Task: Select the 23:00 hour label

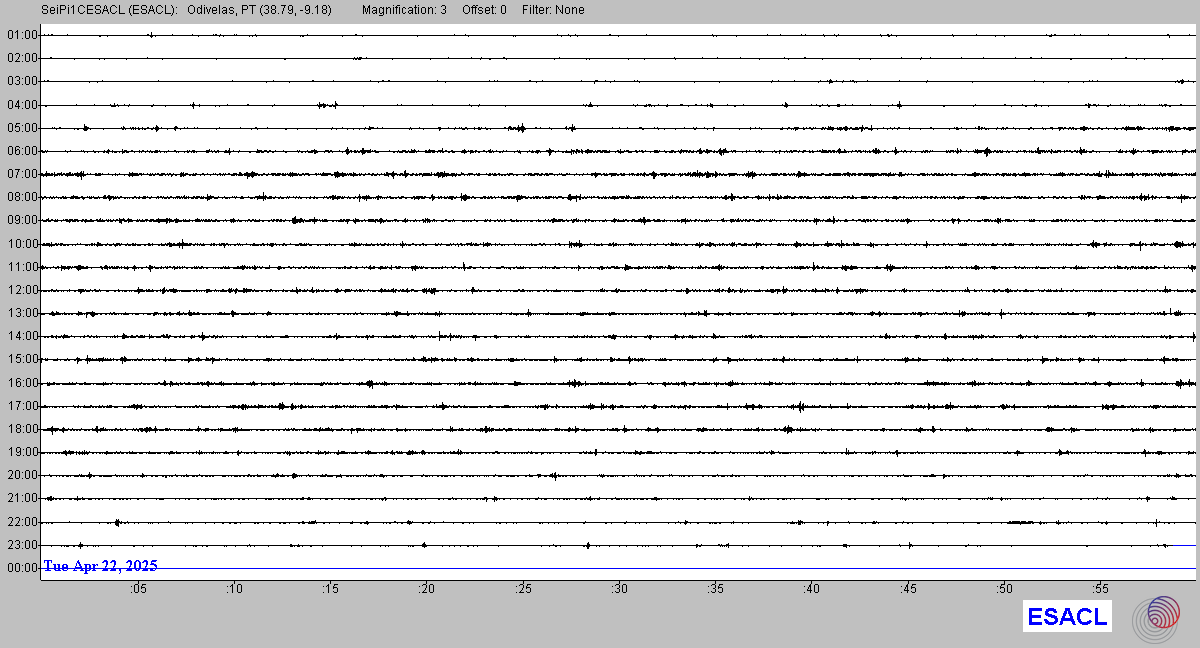Action: (22, 545)
